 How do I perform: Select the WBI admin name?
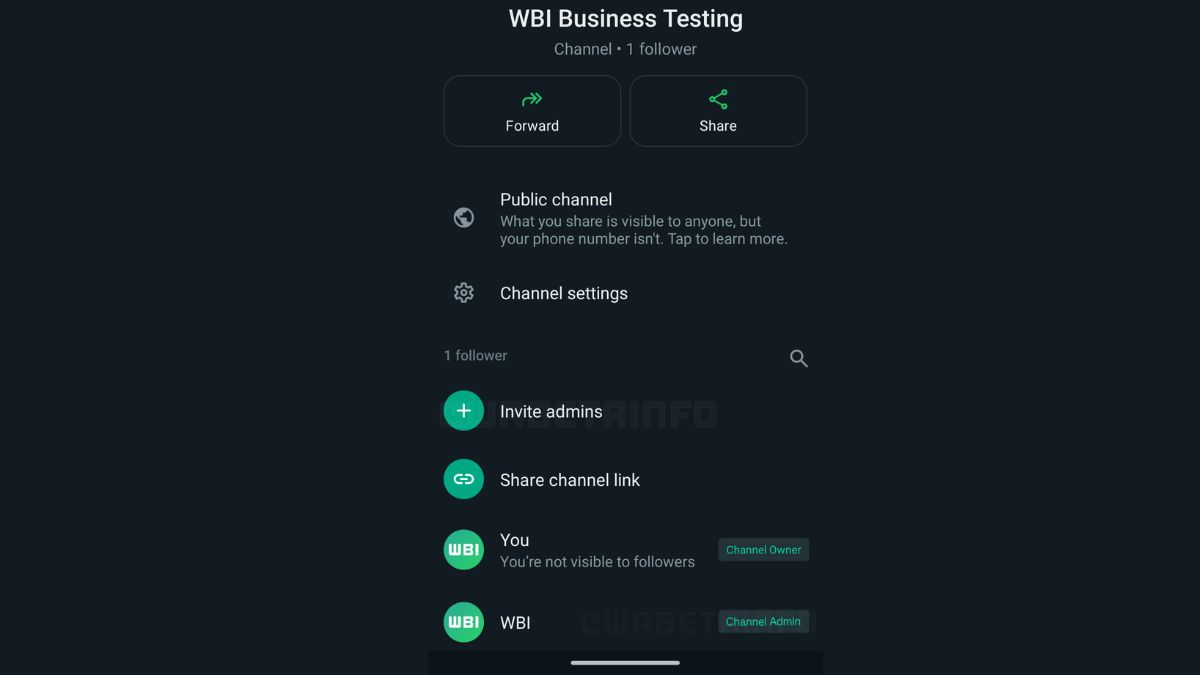pyautogui.click(x=515, y=623)
